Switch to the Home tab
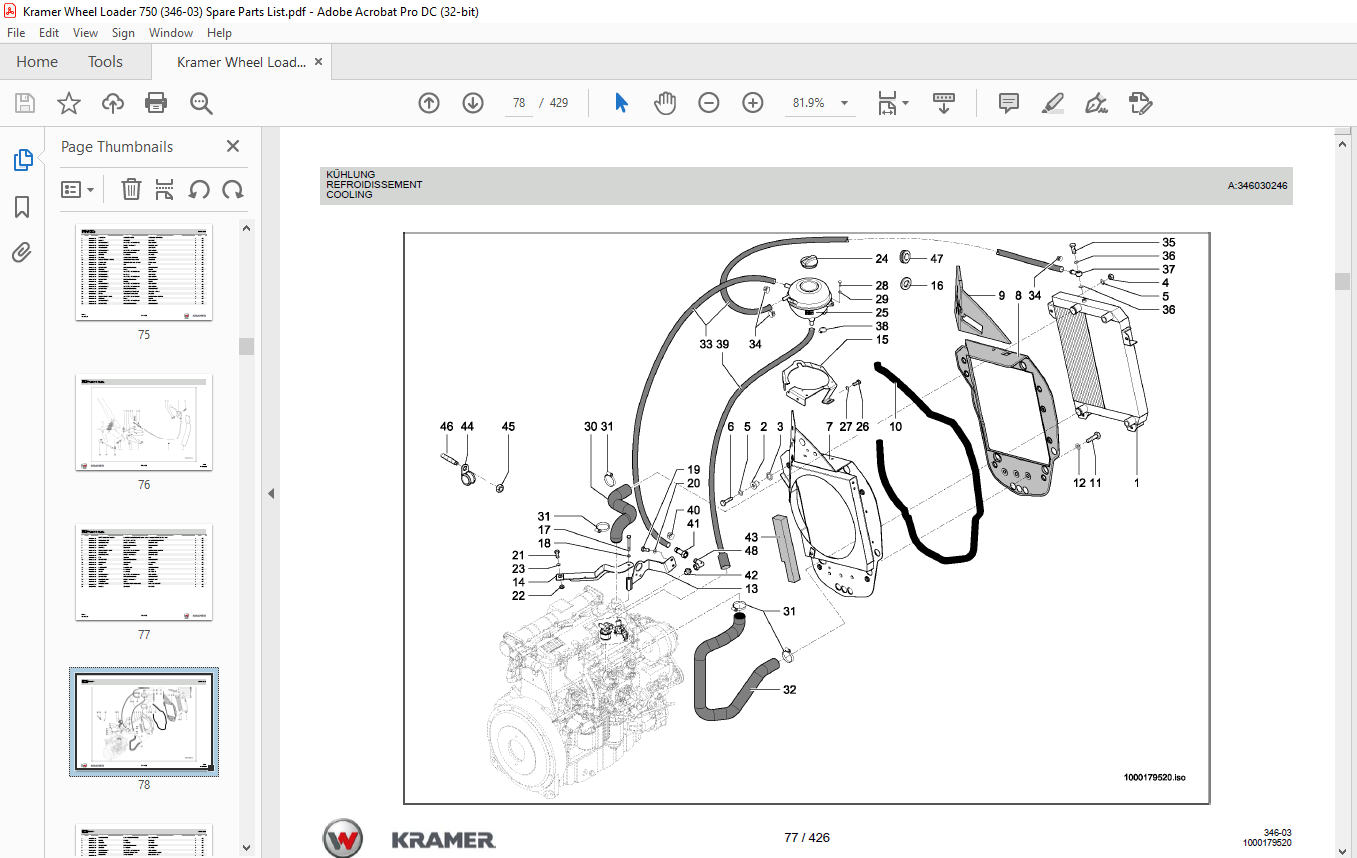1357x858 pixels. pos(37,62)
